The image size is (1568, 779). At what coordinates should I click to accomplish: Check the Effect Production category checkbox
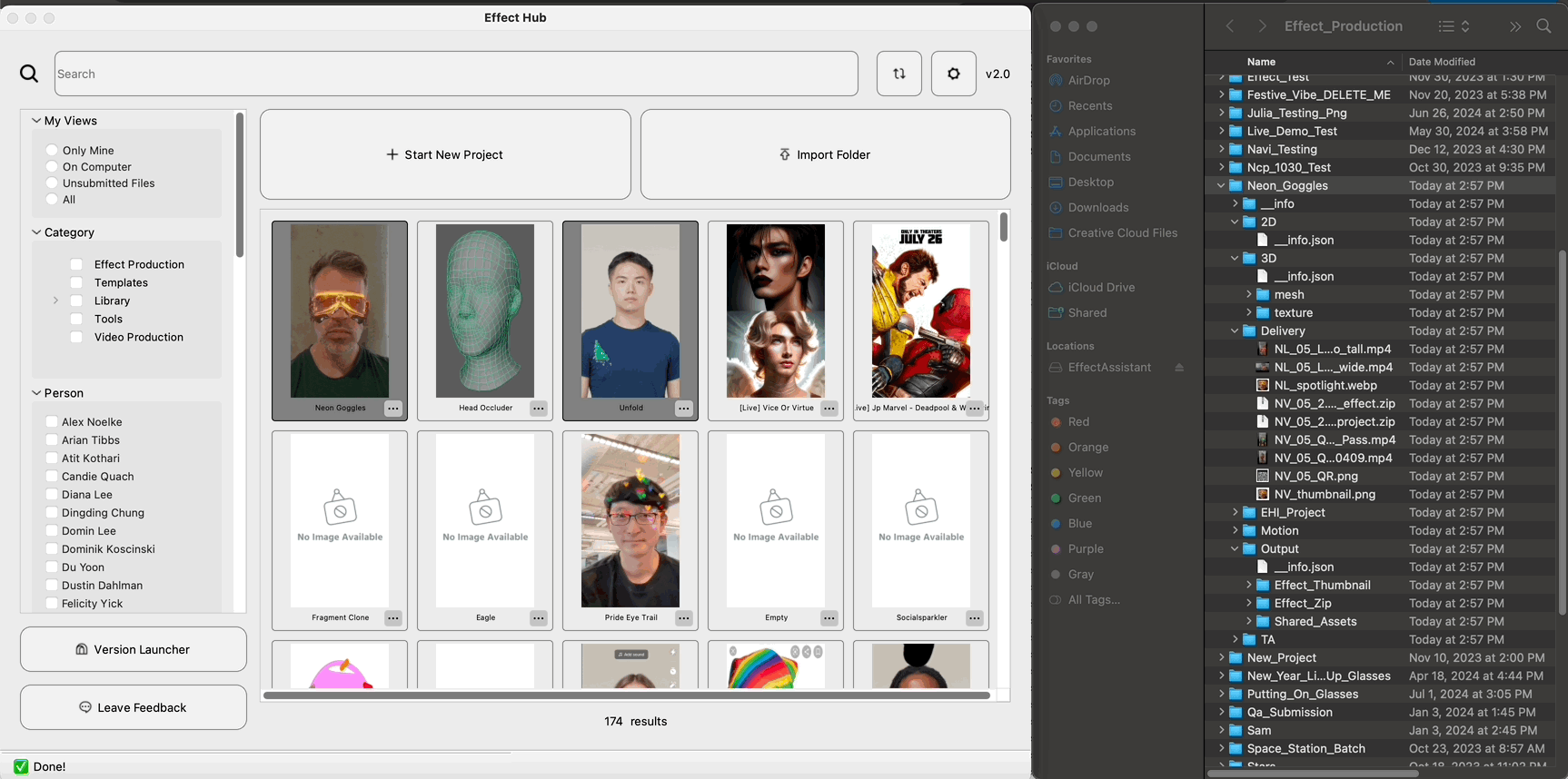[x=76, y=264]
